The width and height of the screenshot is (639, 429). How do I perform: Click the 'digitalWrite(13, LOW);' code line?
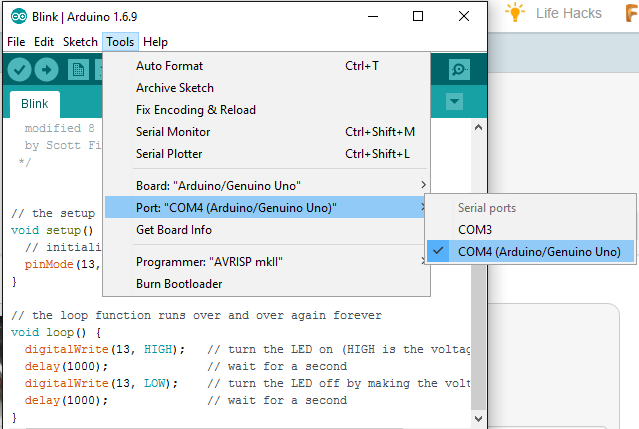[101, 383]
